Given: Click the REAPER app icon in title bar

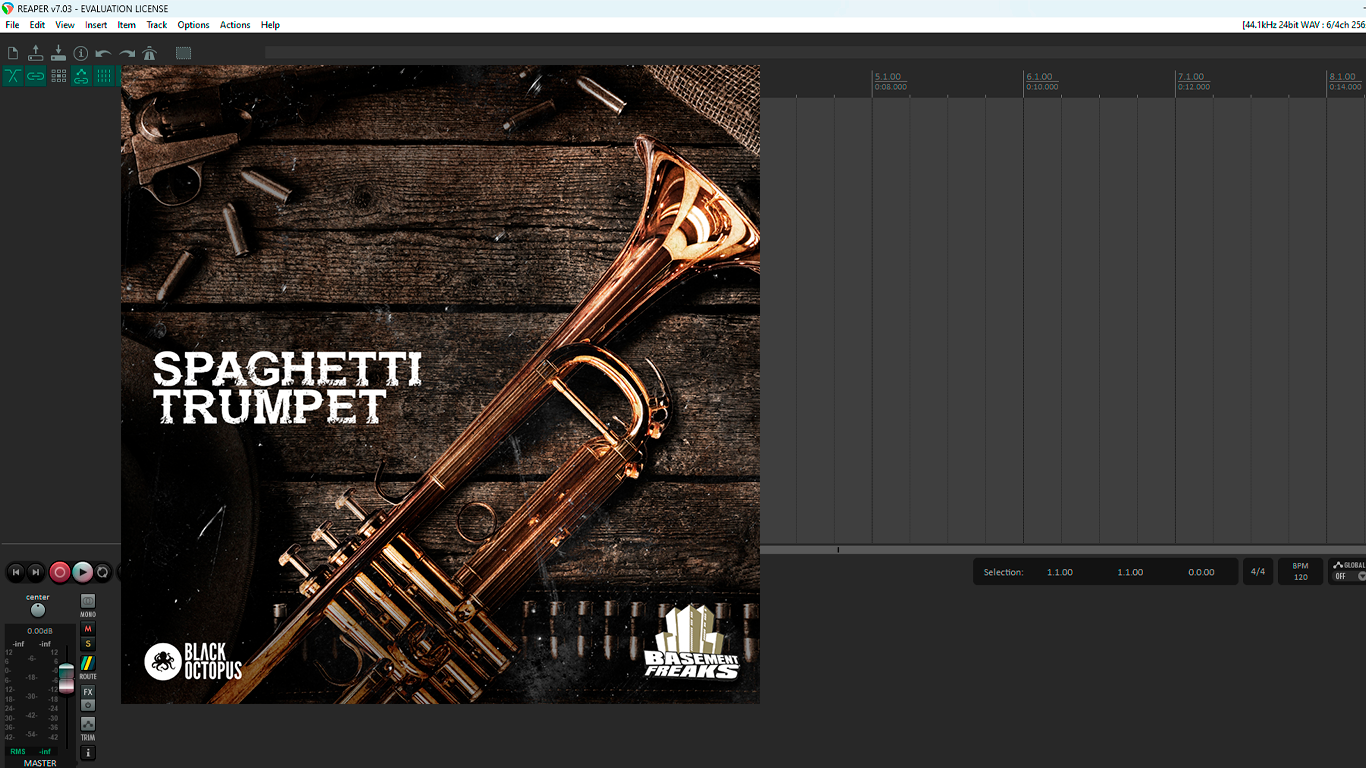Looking at the screenshot, I should click(8, 8).
